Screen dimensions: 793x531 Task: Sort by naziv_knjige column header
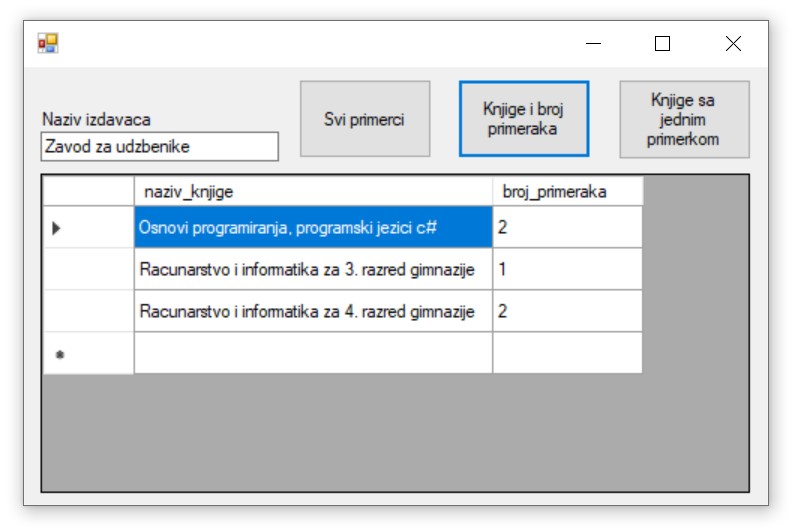[312, 191]
